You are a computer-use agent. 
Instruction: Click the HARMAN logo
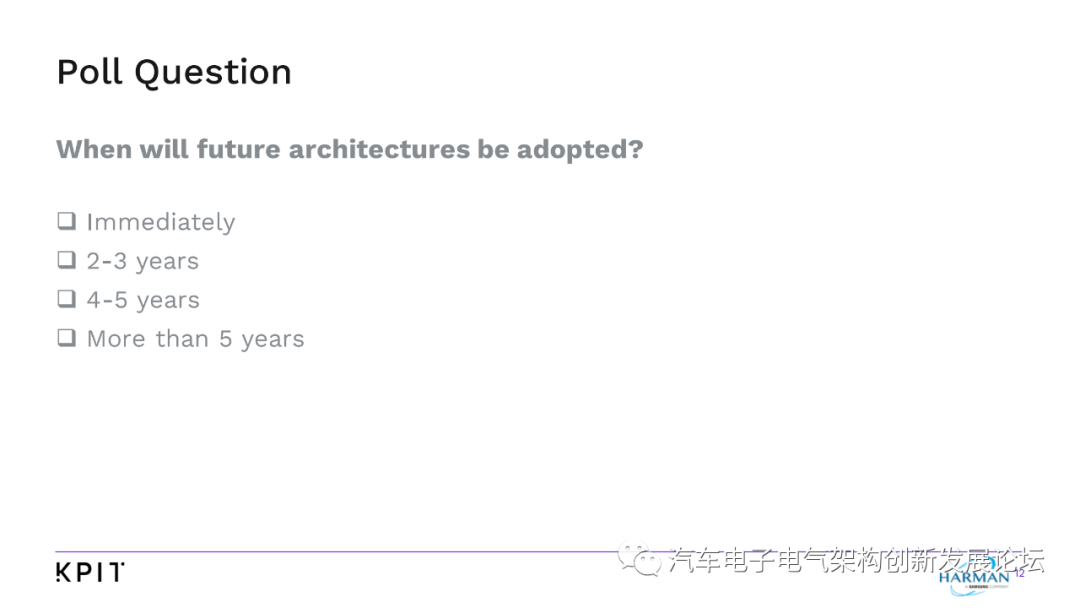point(974,577)
